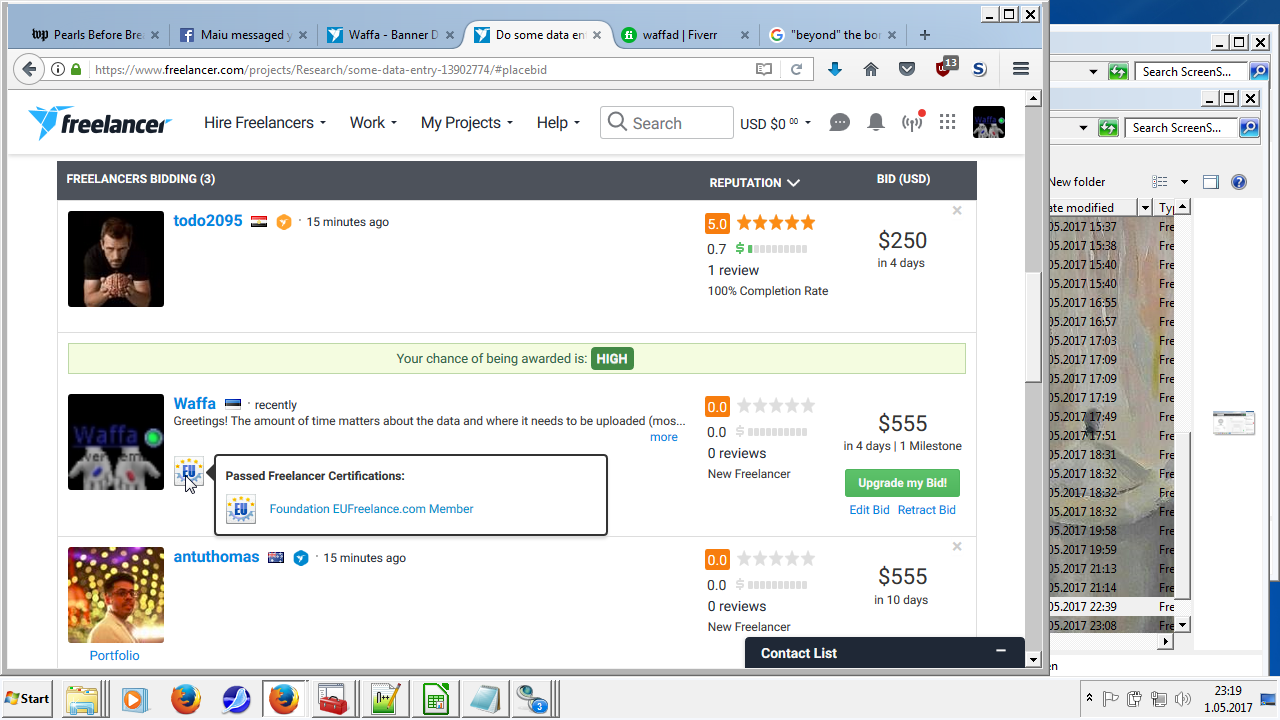Click the Firefox back arrow button
The height and width of the screenshot is (720, 1280).
coord(29,69)
